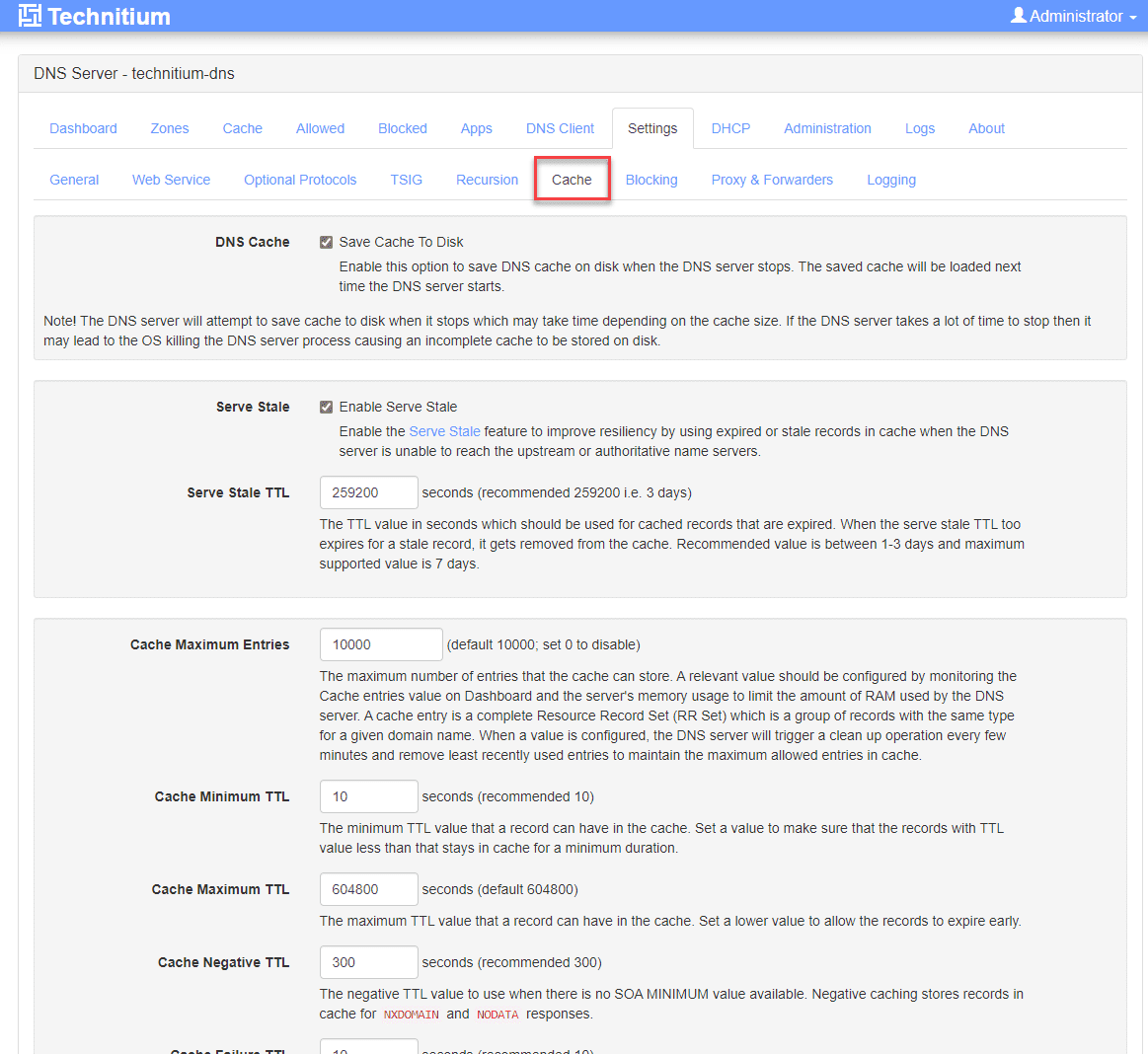Toggle the Enable Serve Stale checkbox
This screenshot has width=1148, height=1054.
point(327,407)
